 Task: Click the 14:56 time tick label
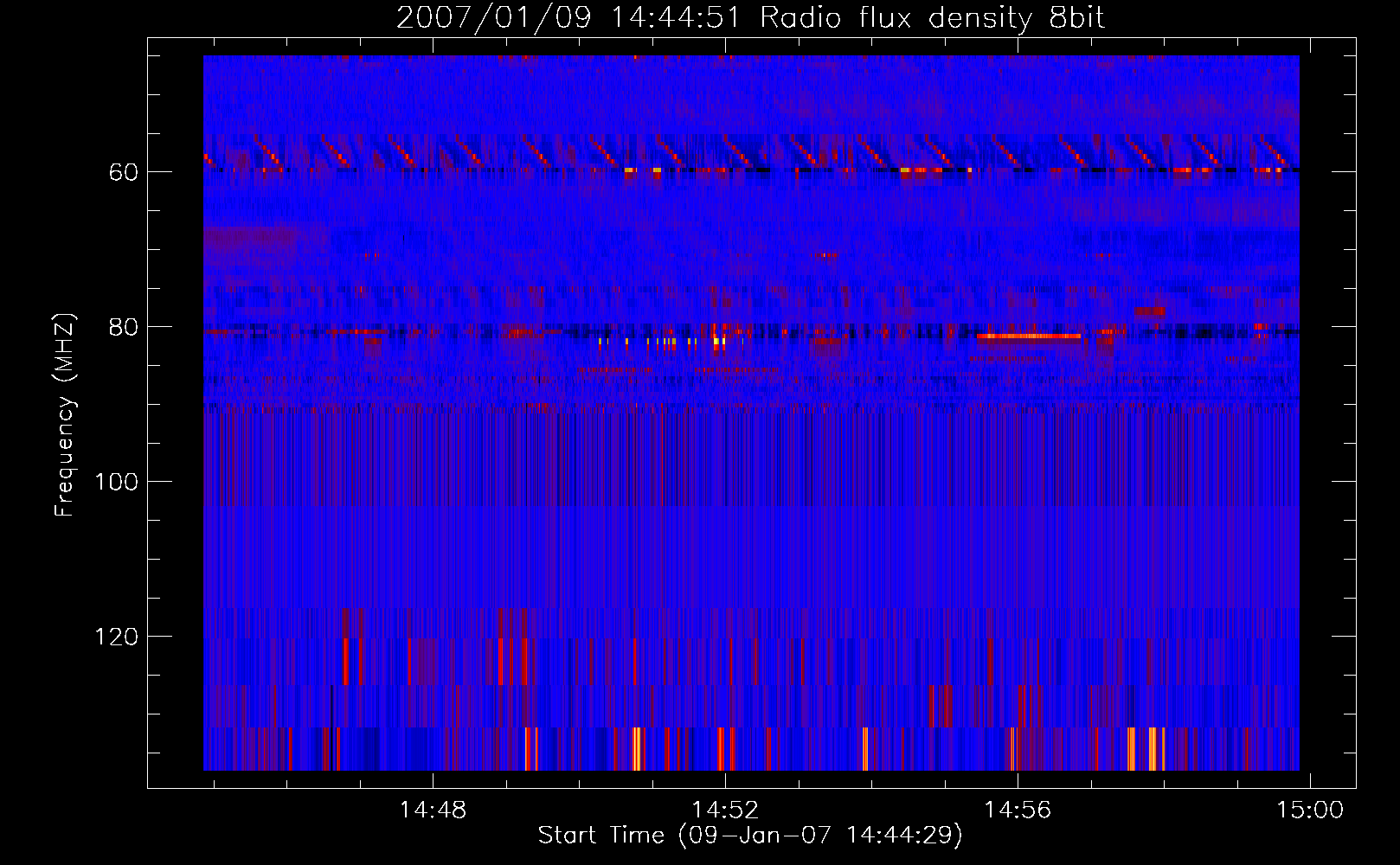coord(1018,810)
